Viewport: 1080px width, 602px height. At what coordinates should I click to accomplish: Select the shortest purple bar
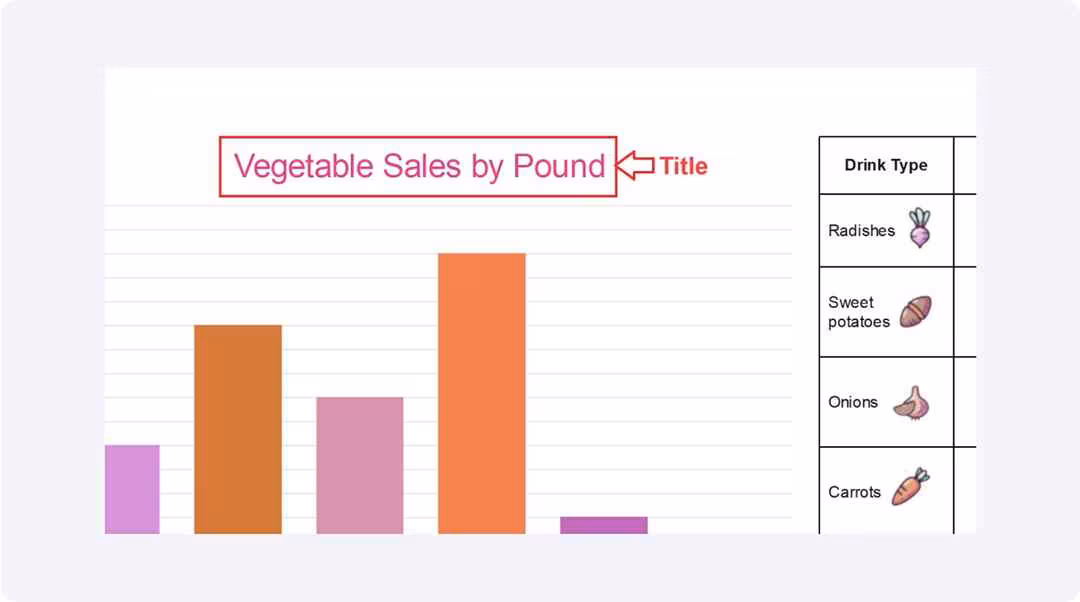[604, 525]
